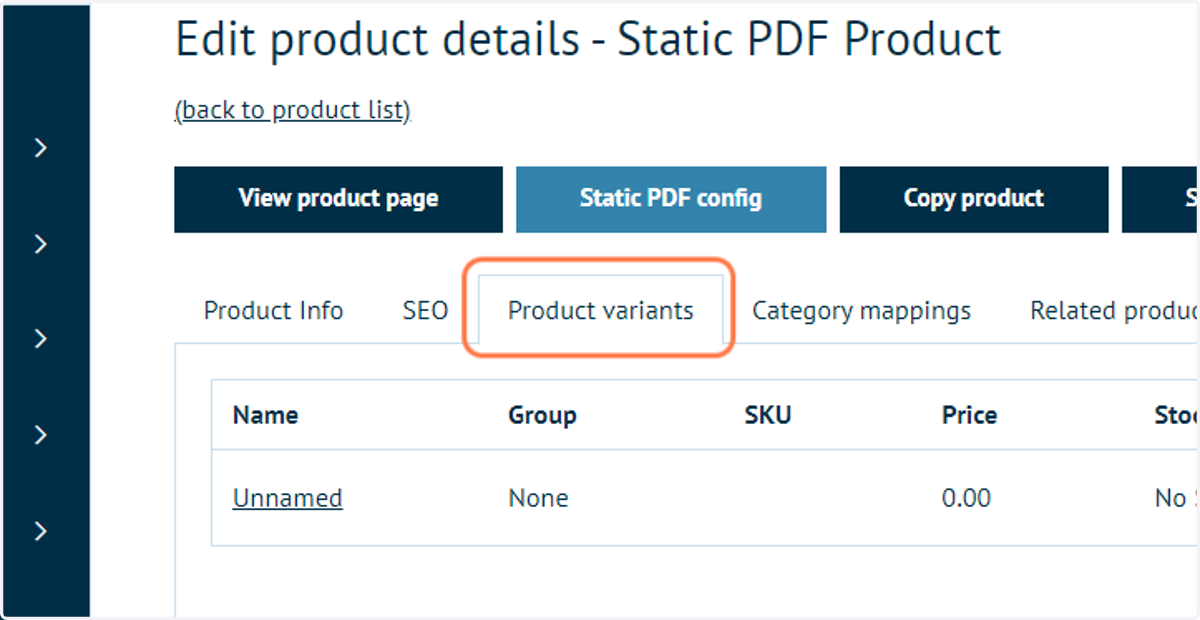Expand the fourth sidebar chevron arrow
This screenshot has height=620, width=1200.
pos(41,435)
